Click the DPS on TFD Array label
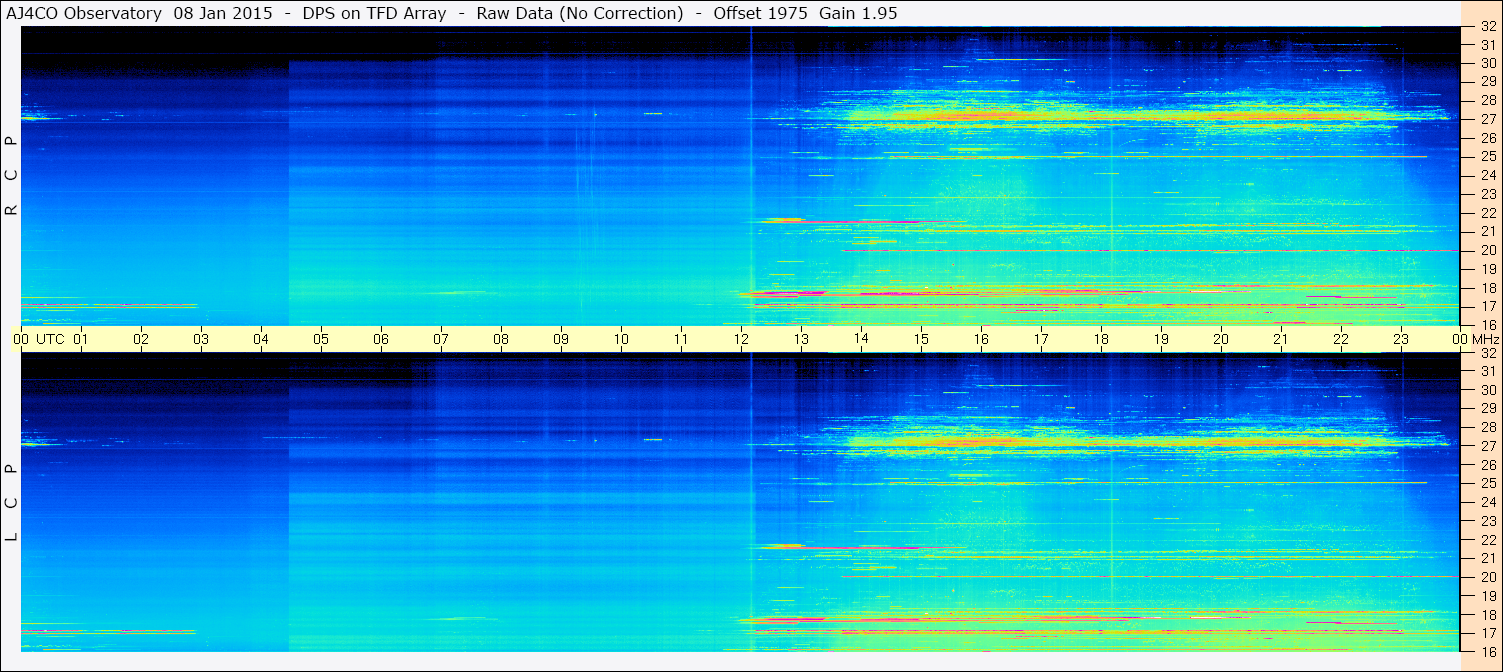The image size is (1503, 672). pyautogui.click(x=375, y=14)
